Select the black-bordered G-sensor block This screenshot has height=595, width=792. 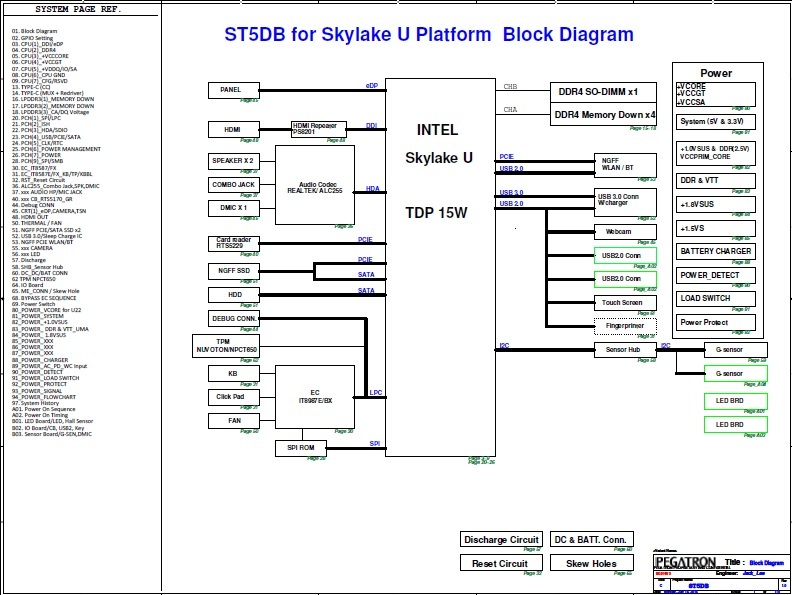[x=735, y=350]
